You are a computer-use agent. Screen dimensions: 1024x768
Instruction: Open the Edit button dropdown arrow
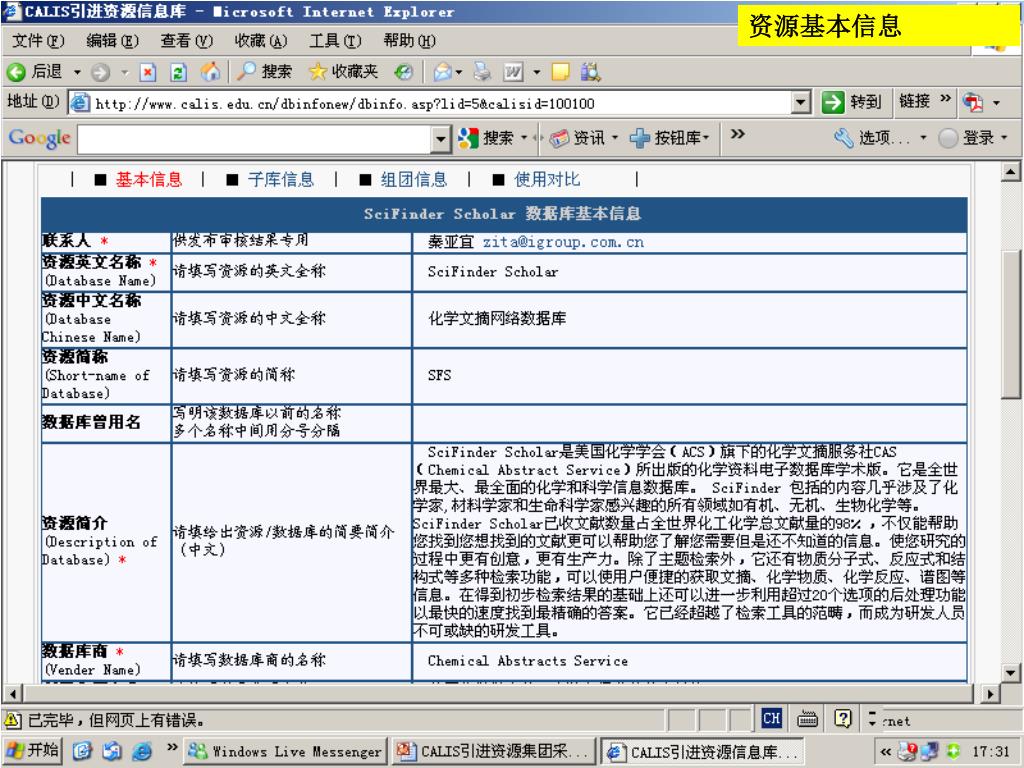tap(536, 72)
